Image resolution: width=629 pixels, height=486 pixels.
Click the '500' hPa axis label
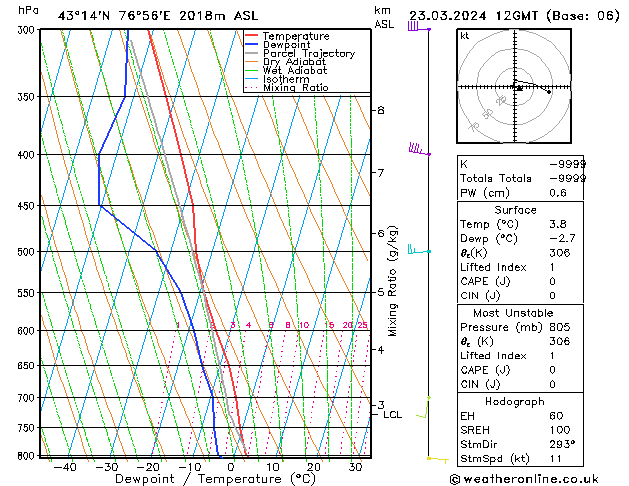pyautogui.click(x=28, y=252)
